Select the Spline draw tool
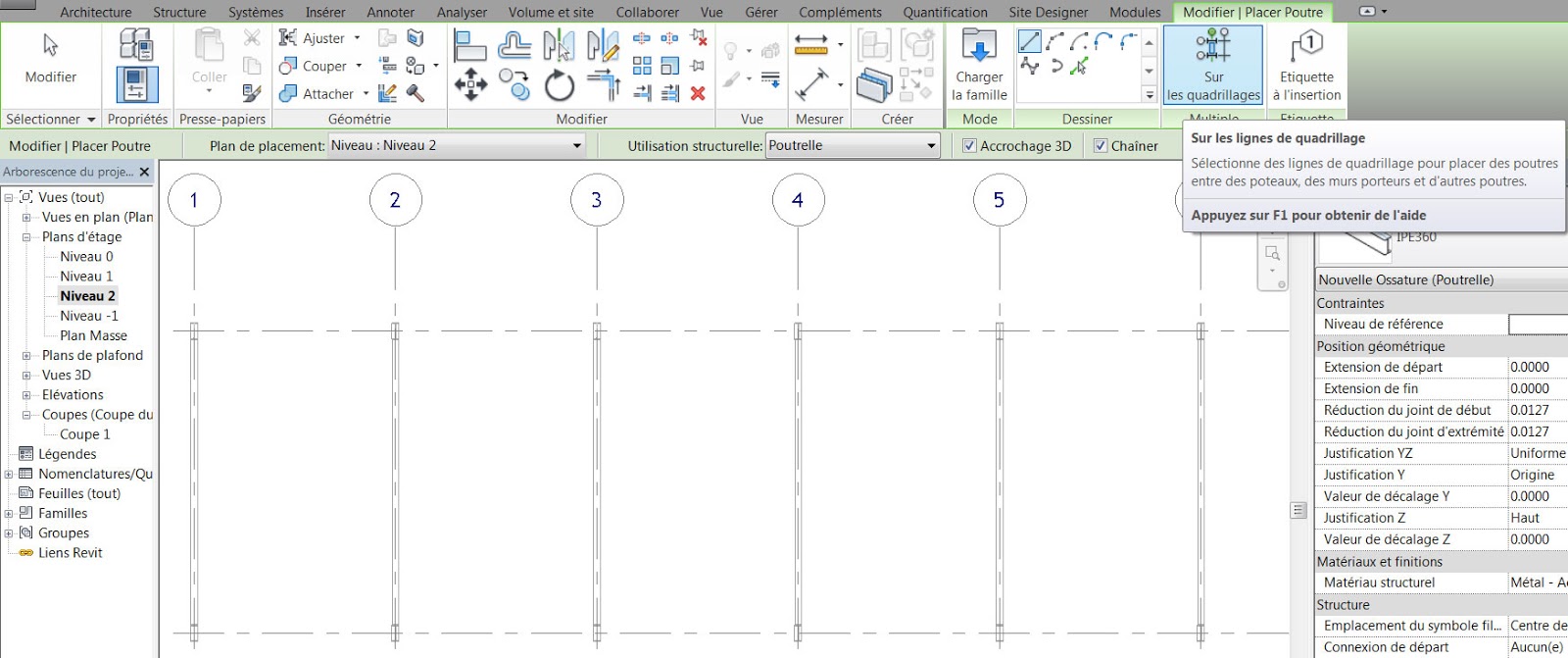The image size is (1568, 658). pos(1030,66)
